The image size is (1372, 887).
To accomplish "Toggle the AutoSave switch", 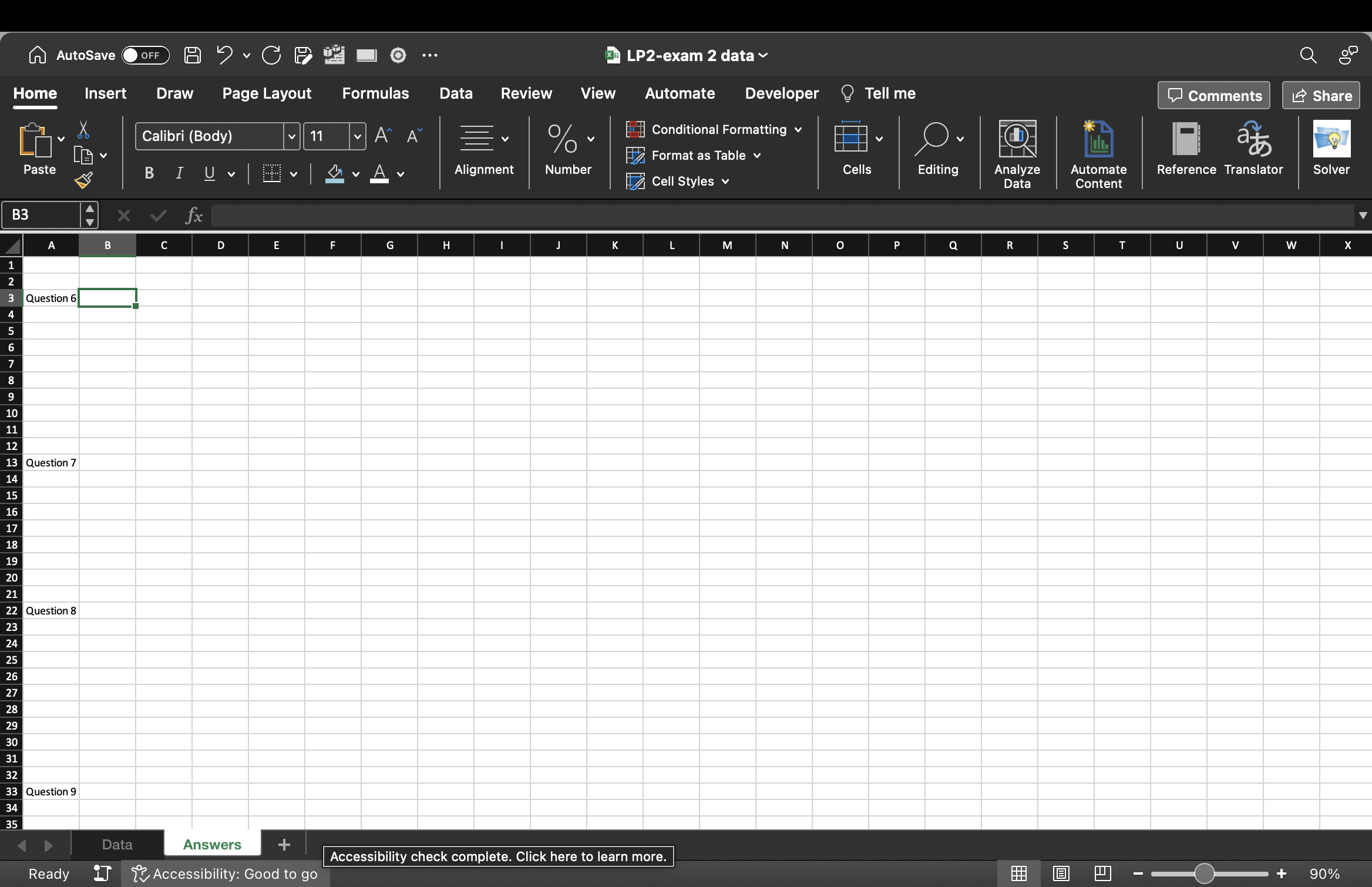I will pyautogui.click(x=145, y=55).
